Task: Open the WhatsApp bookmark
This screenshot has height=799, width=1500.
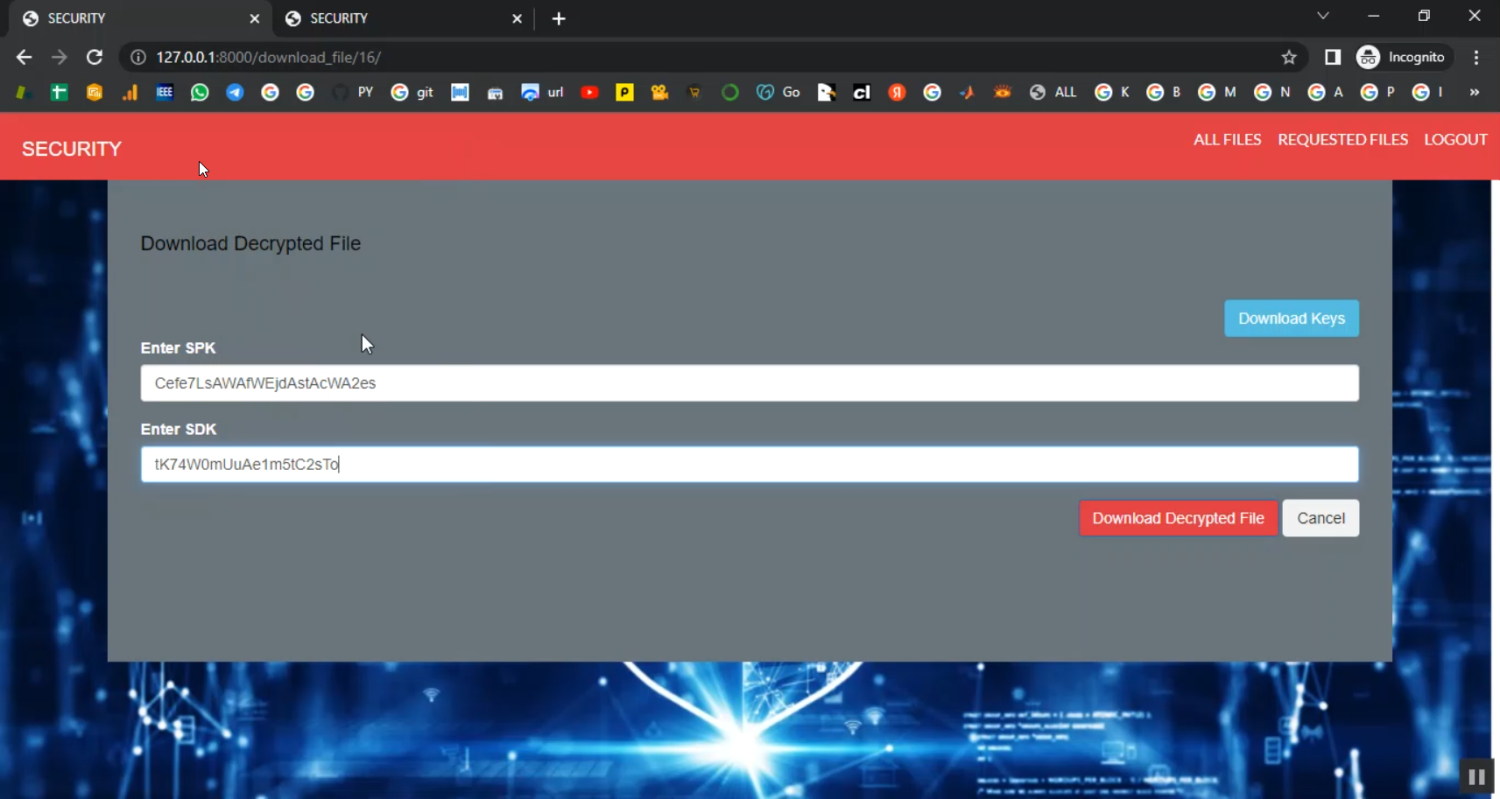Action: 200,92
